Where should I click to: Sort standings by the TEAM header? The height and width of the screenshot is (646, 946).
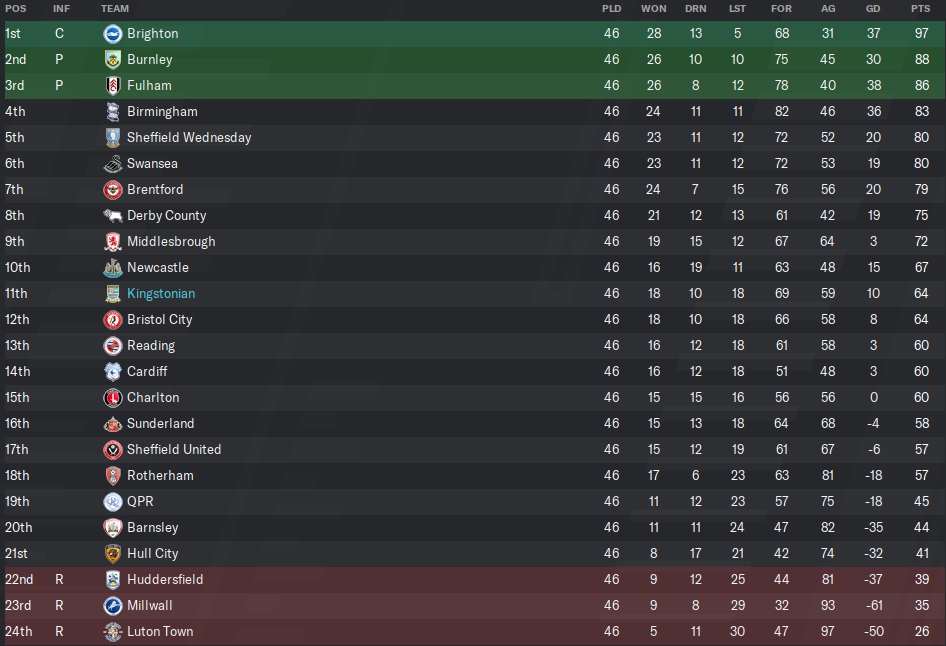click(115, 8)
